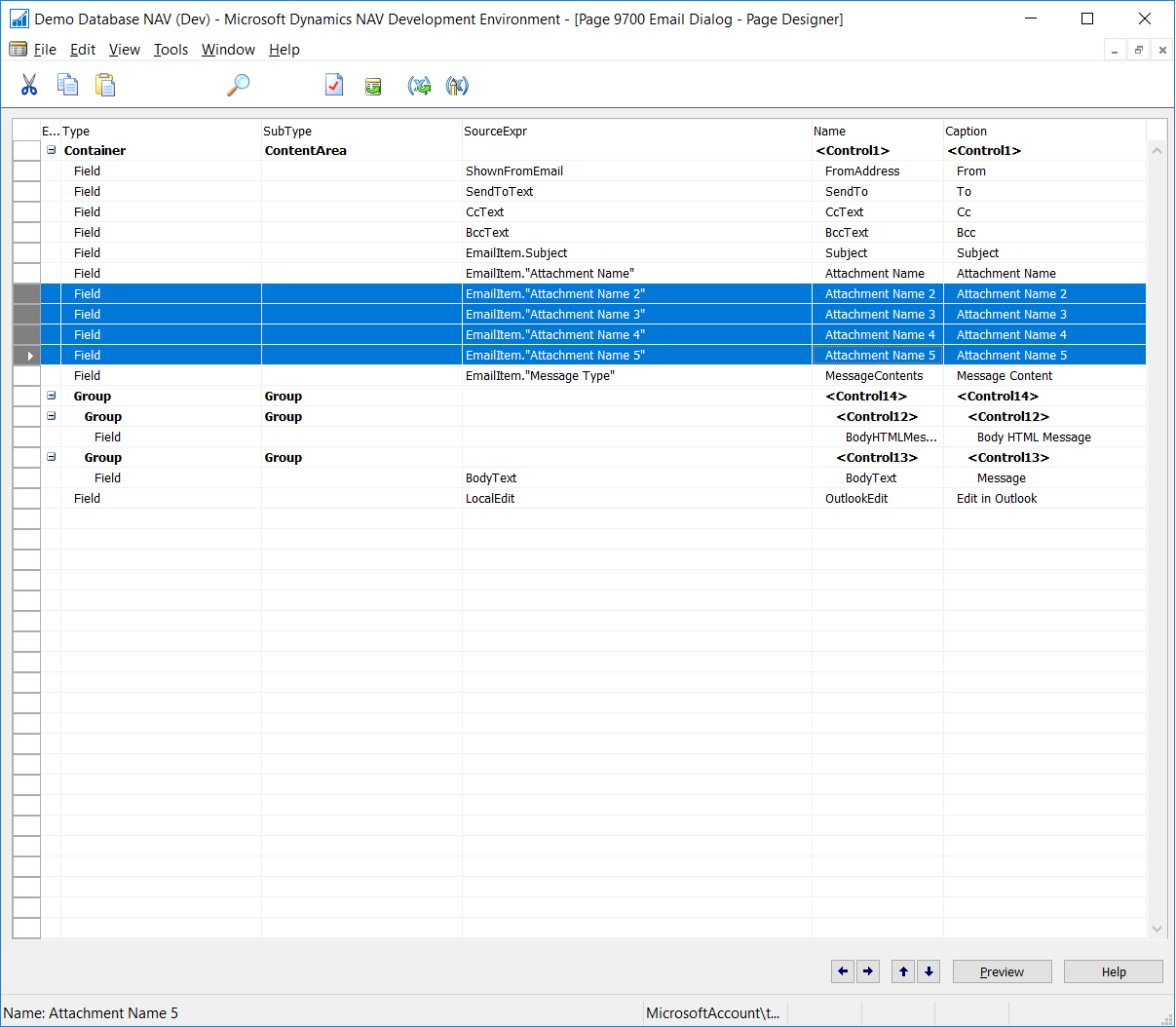The image size is (1176, 1027).
Task: Move control down with the down arrow
Action: pos(929,971)
